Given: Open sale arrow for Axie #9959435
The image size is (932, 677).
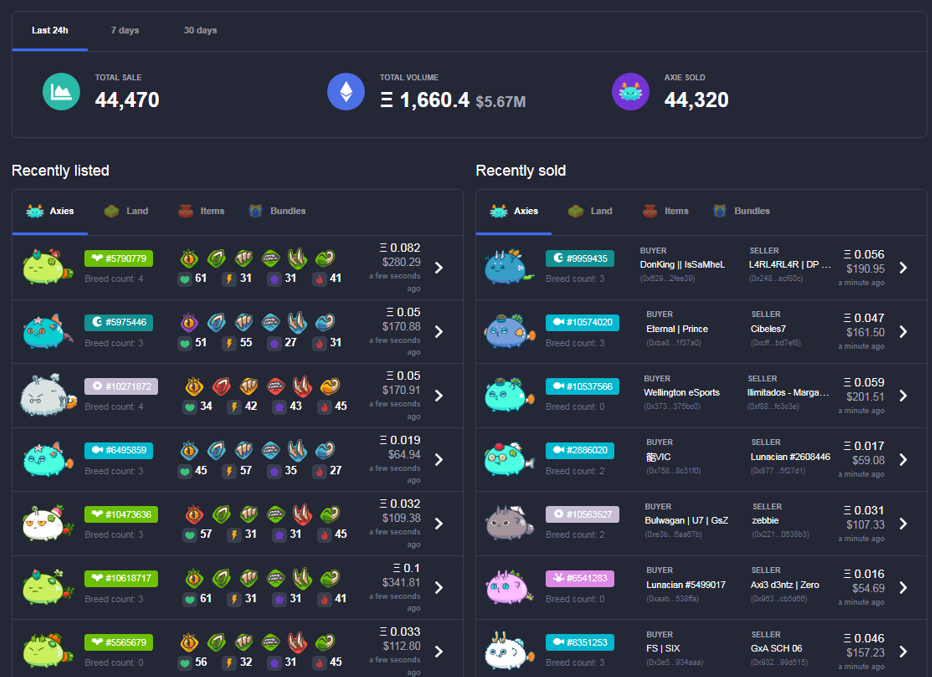Looking at the screenshot, I should click(x=903, y=267).
